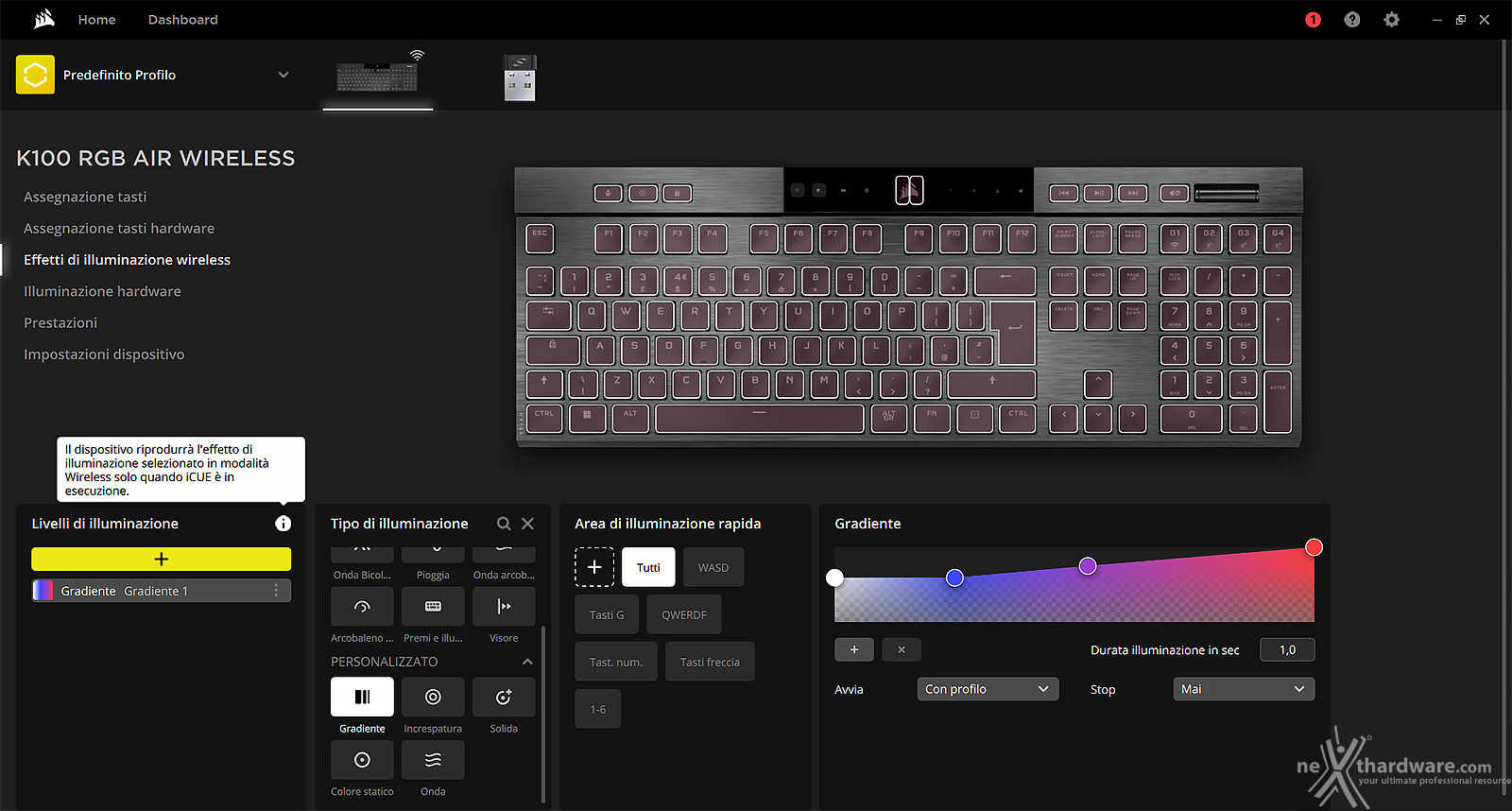The image size is (1512, 811).
Task: Select the Gradiente 1 lighting layer
Action: pyautogui.click(x=161, y=591)
